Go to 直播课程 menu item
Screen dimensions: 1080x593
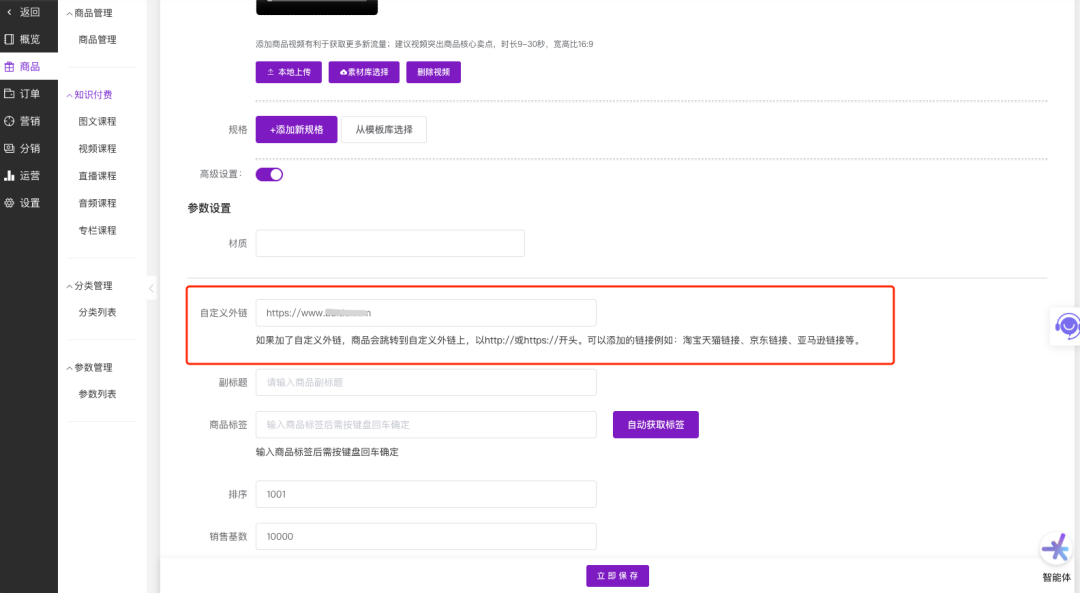click(97, 176)
